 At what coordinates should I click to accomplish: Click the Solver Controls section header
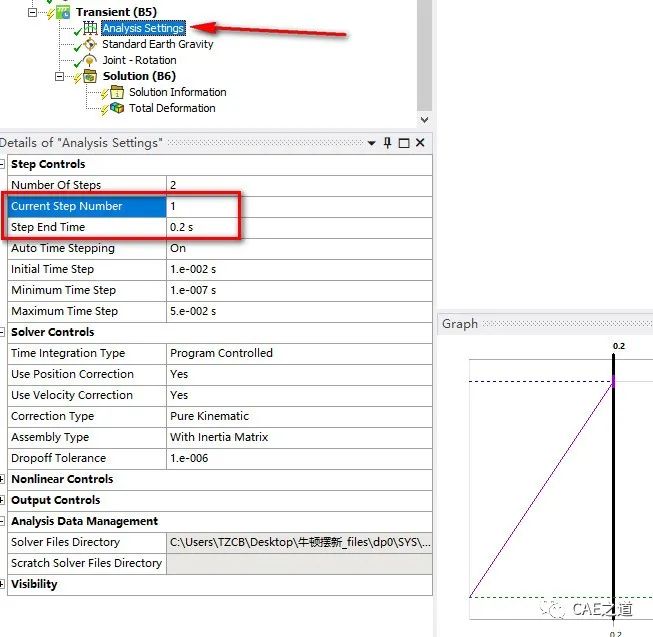click(219, 332)
